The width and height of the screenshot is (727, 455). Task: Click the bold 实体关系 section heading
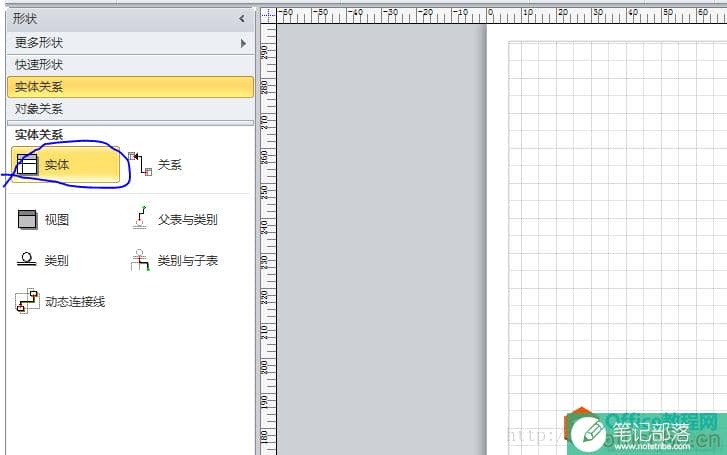pyautogui.click(x=39, y=135)
